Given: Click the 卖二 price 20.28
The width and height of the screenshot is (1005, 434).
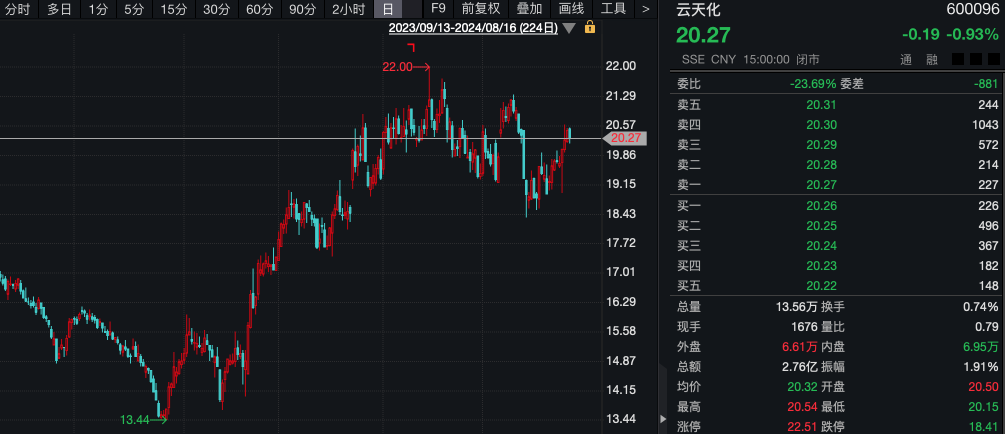Looking at the screenshot, I should [821, 165].
